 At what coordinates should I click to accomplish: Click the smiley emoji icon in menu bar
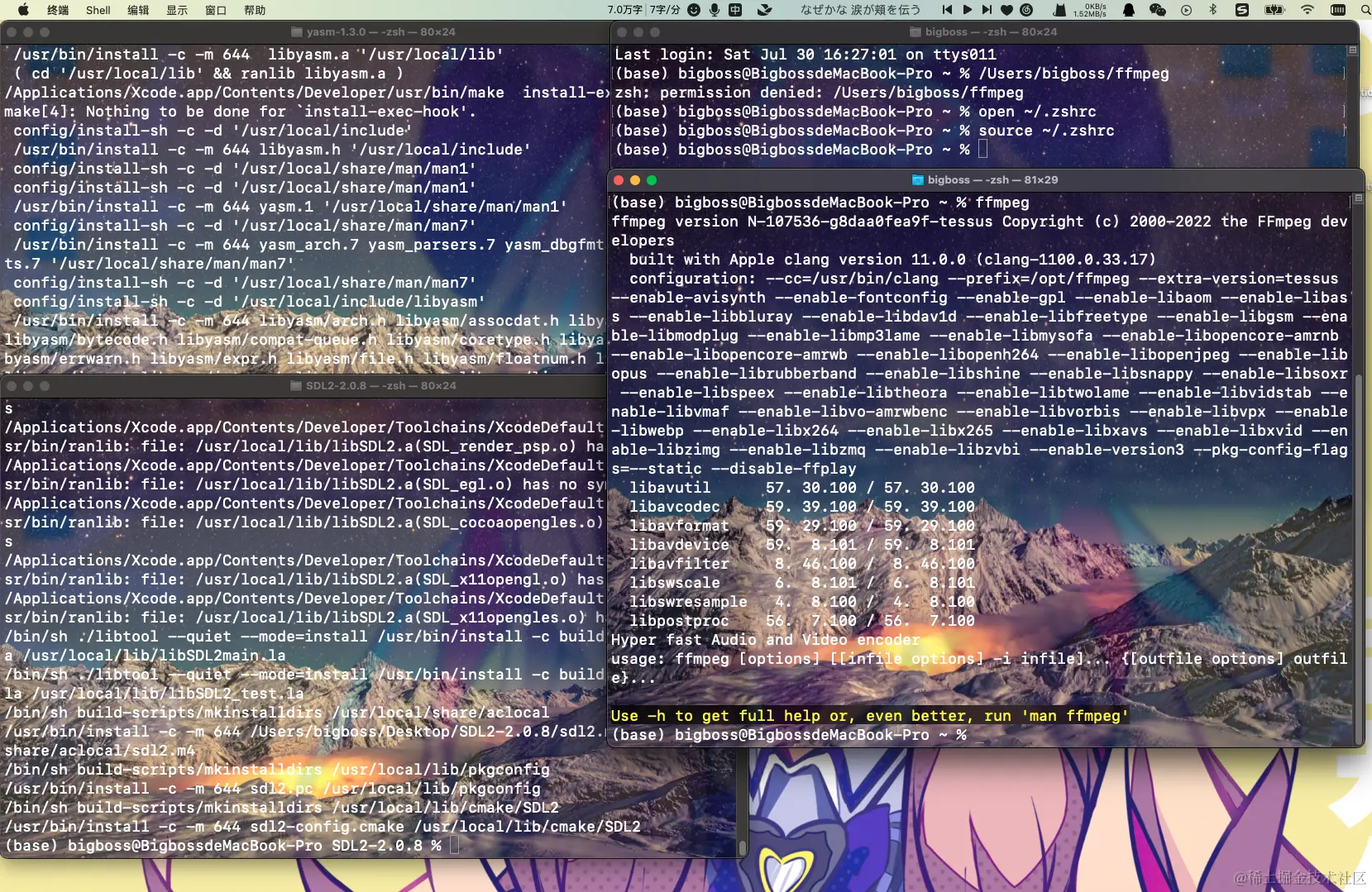pos(694,10)
